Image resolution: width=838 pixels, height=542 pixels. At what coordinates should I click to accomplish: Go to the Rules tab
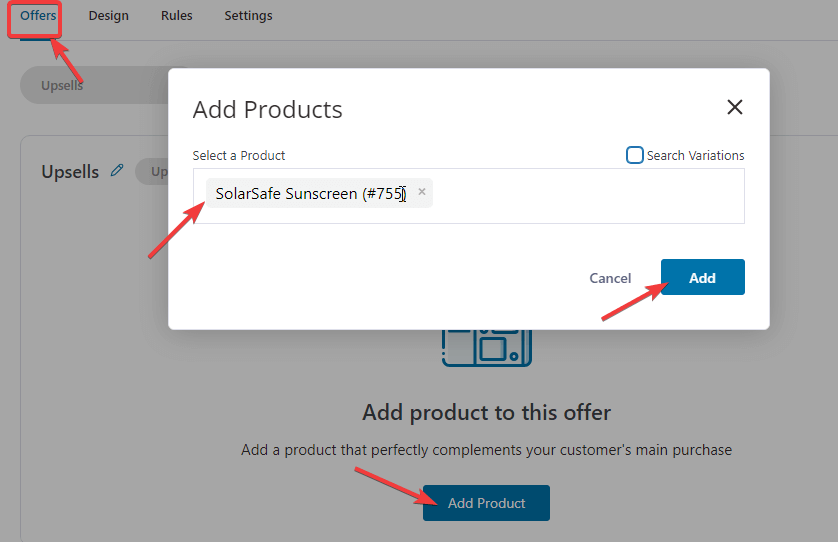[176, 16]
